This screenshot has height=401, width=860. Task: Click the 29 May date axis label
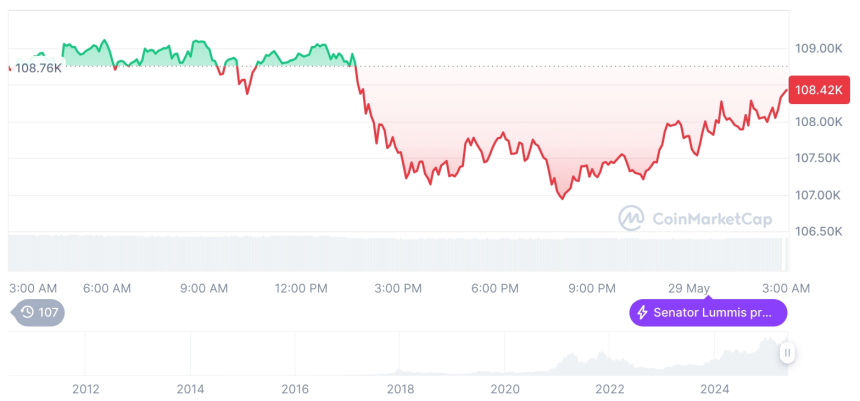pos(689,288)
